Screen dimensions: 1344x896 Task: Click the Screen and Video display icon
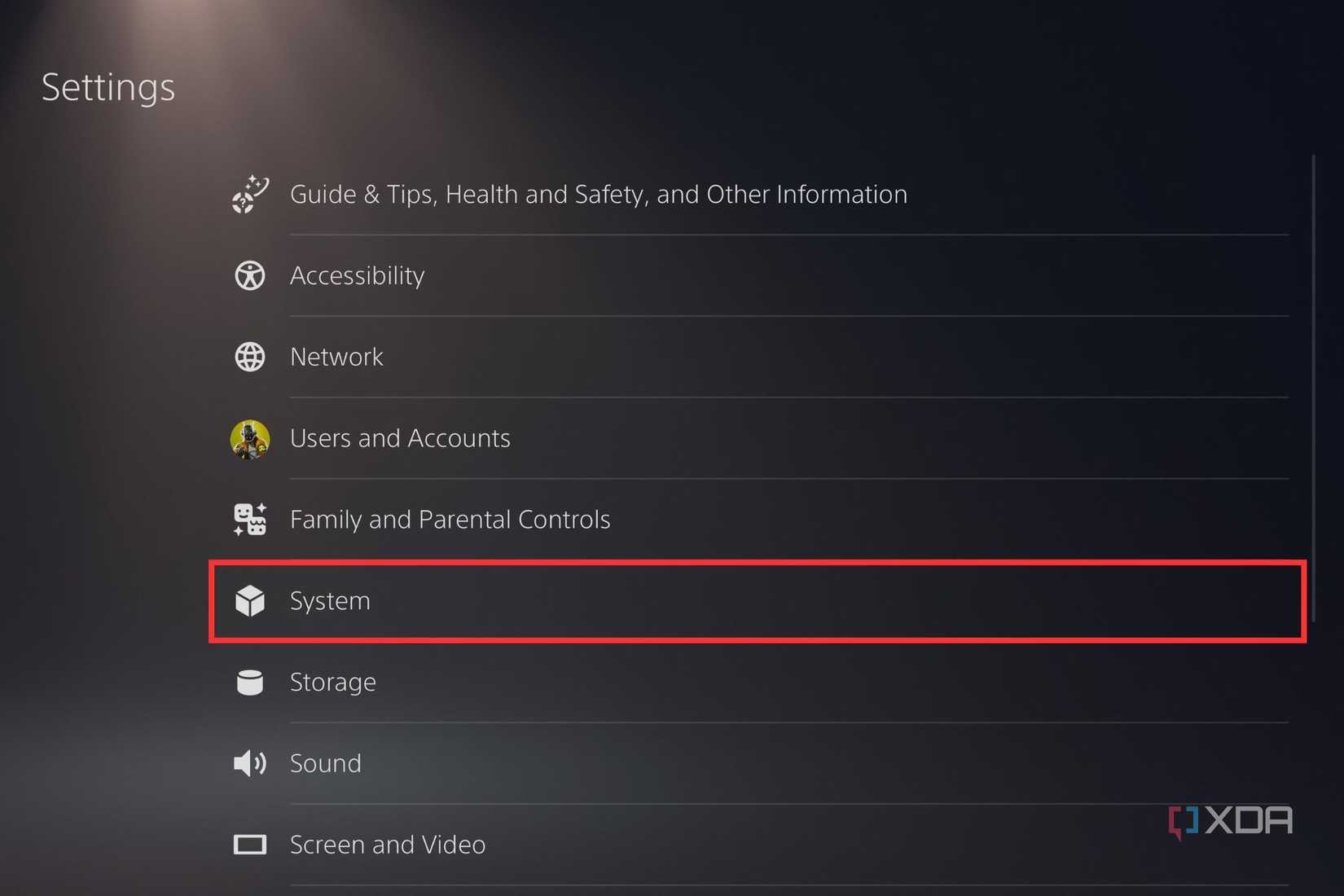pos(249,845)
